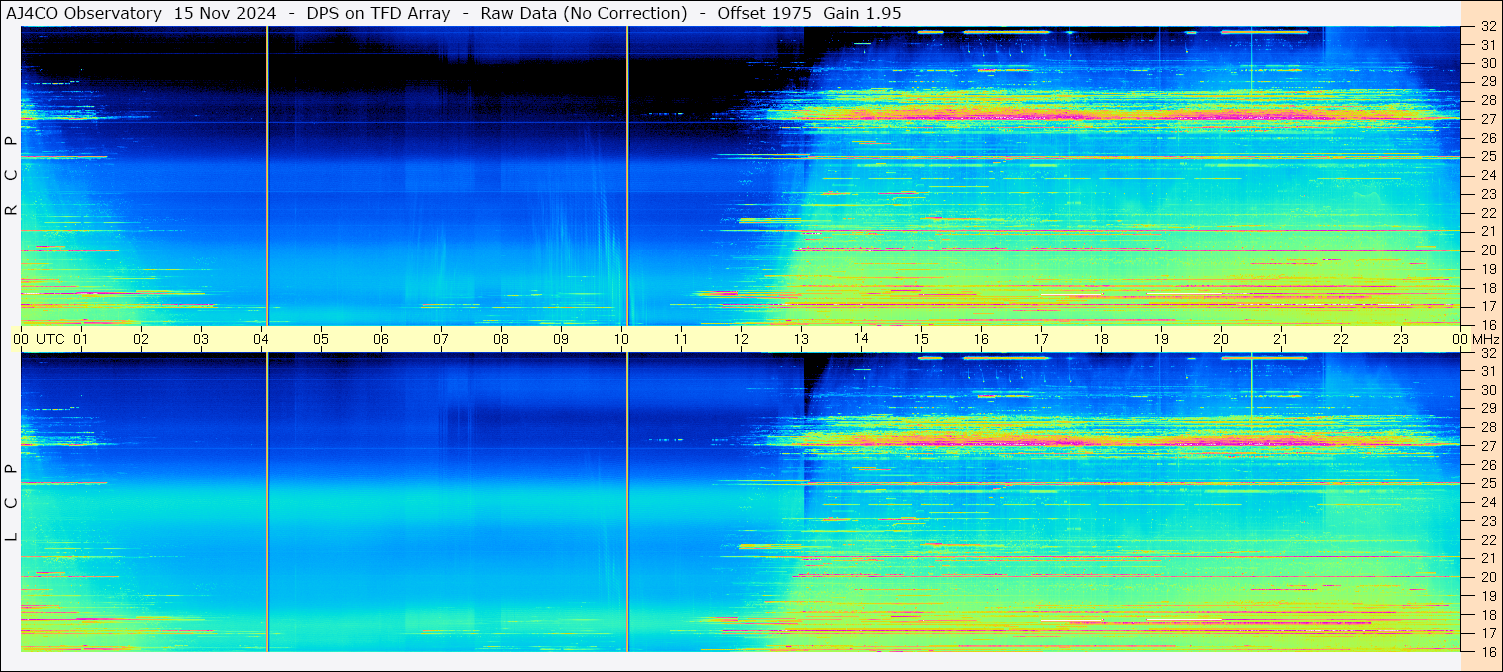Viewport: 1503px width, 672px height.
Task: Click the RCP polarization label
Action: (x=11, y=176)
